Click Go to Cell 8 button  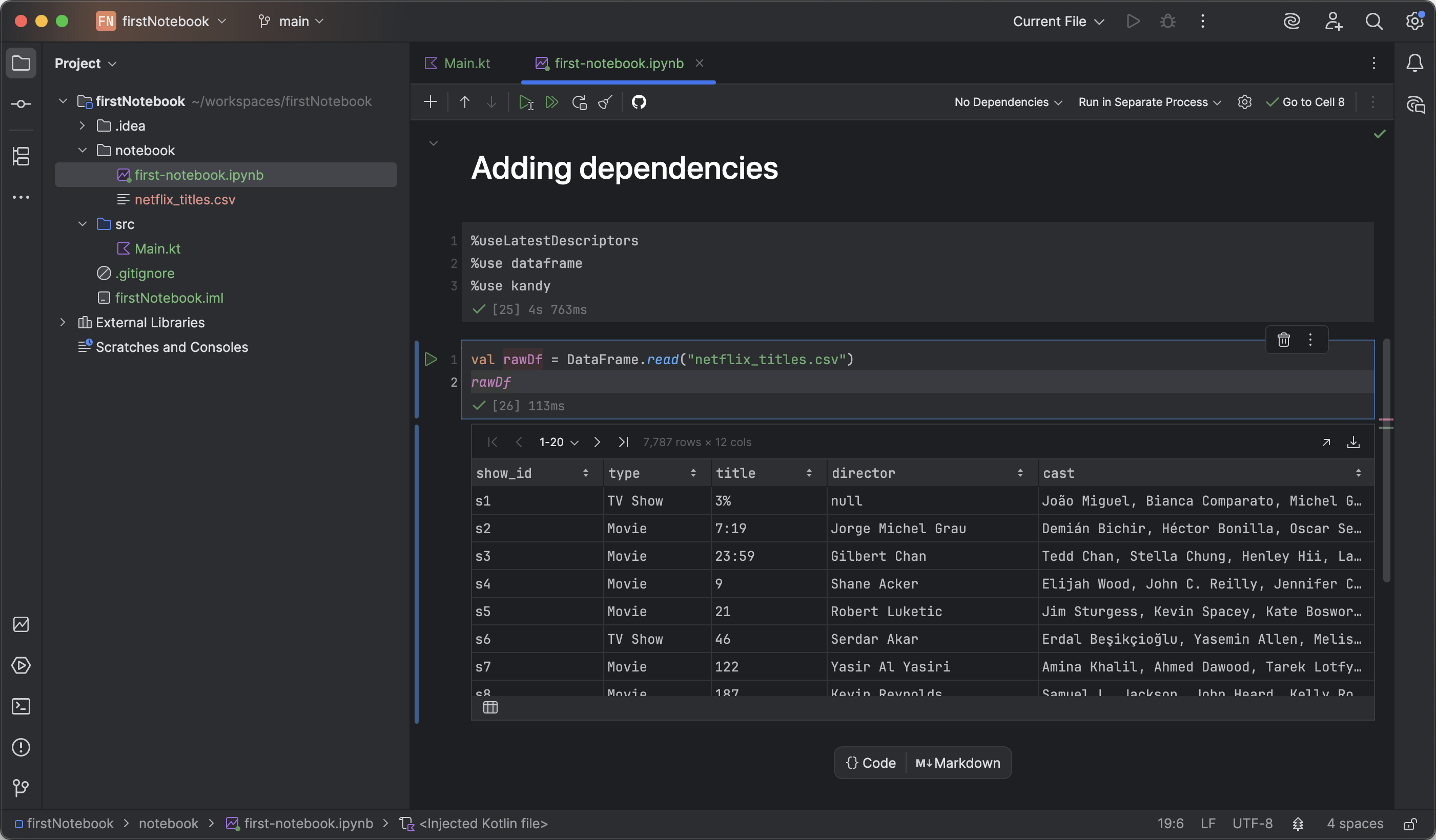click(1305, 102)
